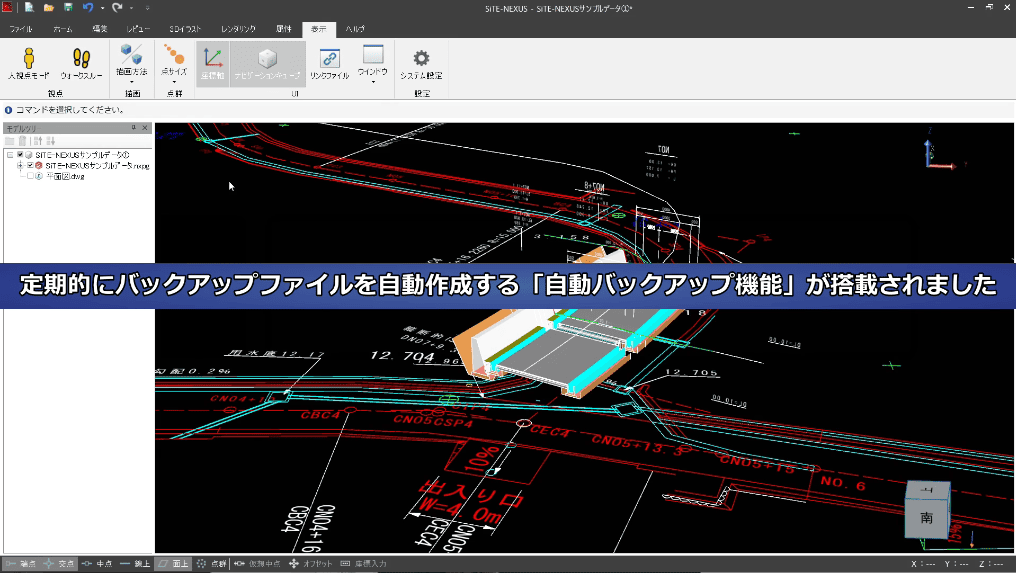Open the ヘルプ ribbon tab
The height and width of the screenshot is (573, 1016).
[x=354, y=29]
